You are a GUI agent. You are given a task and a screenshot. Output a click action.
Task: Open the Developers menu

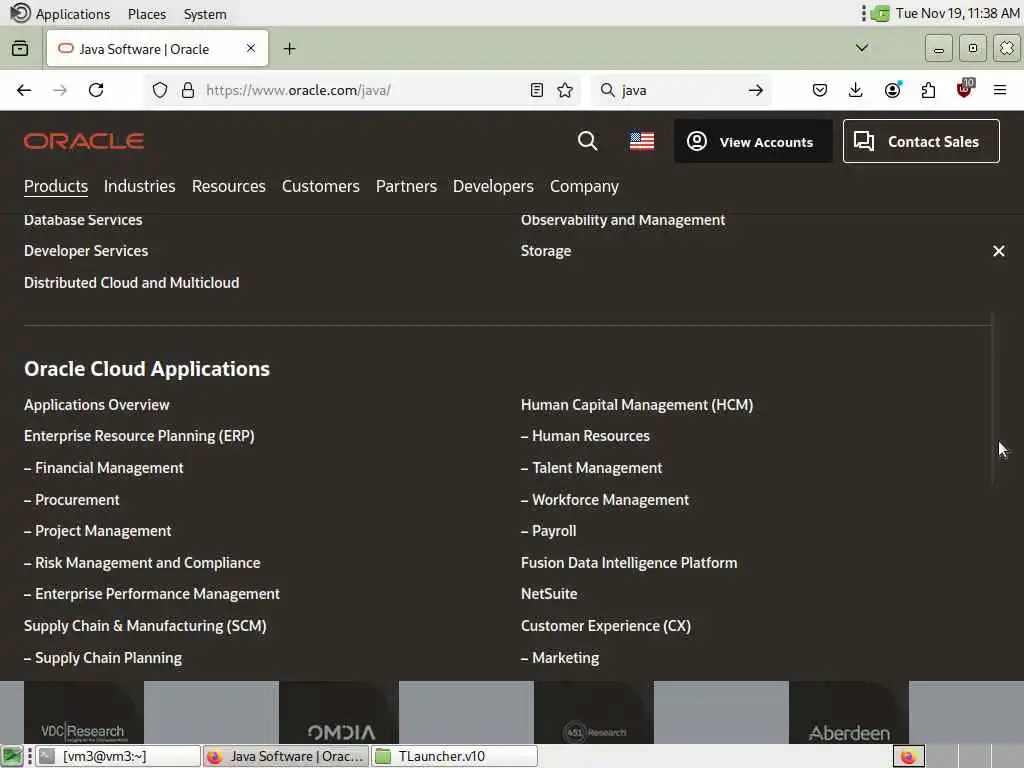[493, 186]
